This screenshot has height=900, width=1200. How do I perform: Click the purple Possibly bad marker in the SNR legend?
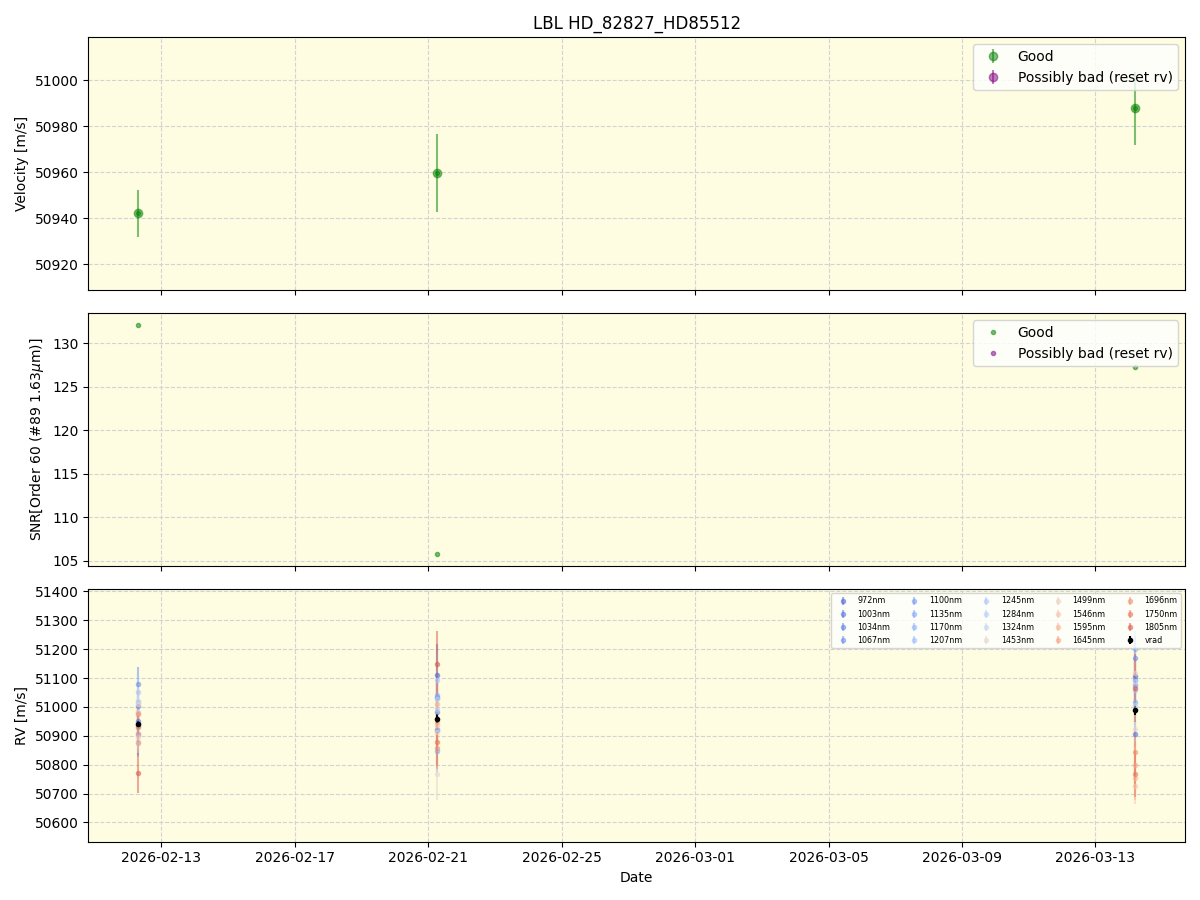tap(994, 353)
